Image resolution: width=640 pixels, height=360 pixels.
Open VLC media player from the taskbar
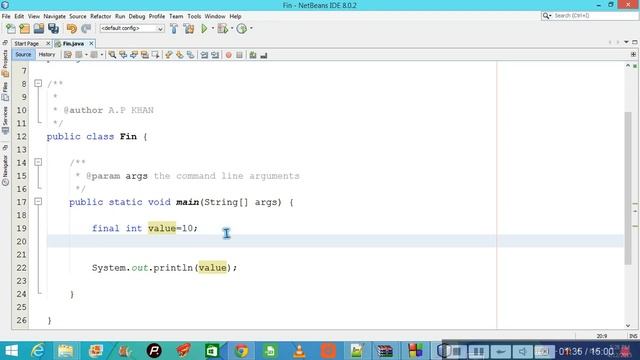coord(299,351)
